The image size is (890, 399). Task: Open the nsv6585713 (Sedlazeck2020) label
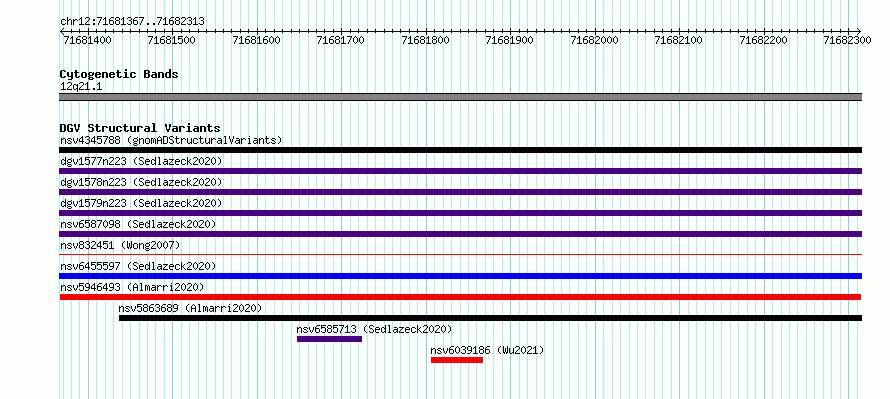pos(375,329)
